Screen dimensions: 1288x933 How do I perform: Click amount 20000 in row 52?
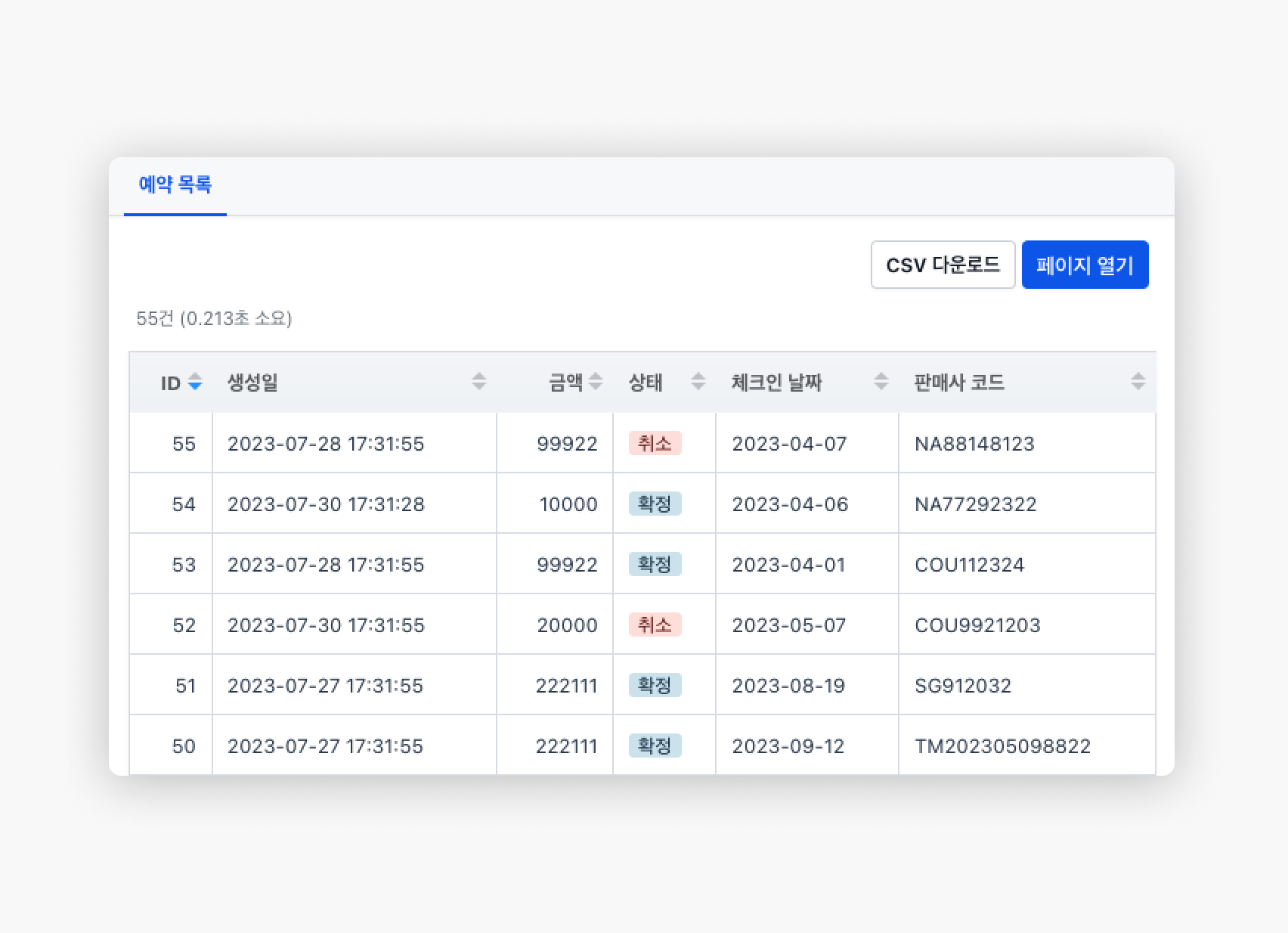click(x=567, y=625)
